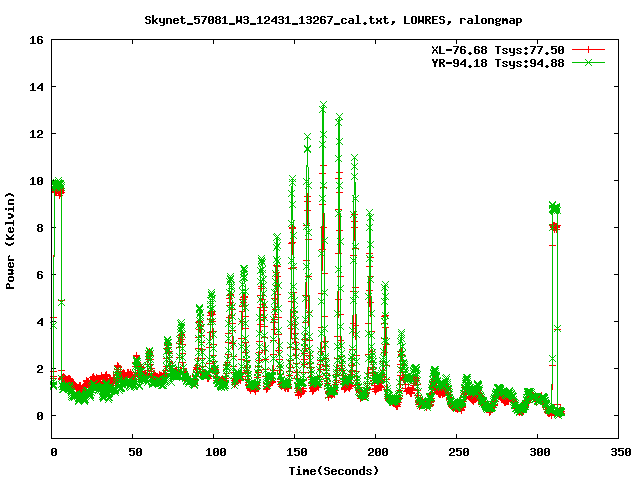640x480 pixels.
Task: Click the x-axis tick label 50
Action: pyautogui.click(x=135, y=452)
